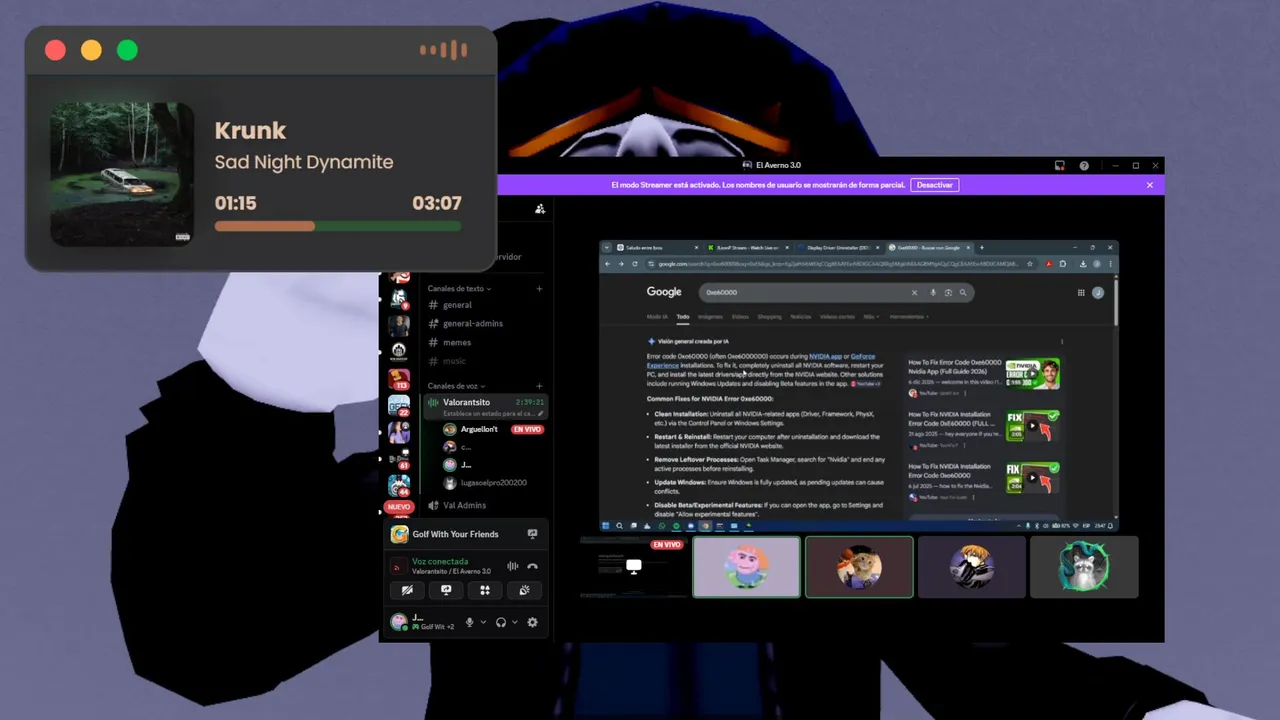
Task: Seek on the Krunk song progress bar
Action: [338, 226]
